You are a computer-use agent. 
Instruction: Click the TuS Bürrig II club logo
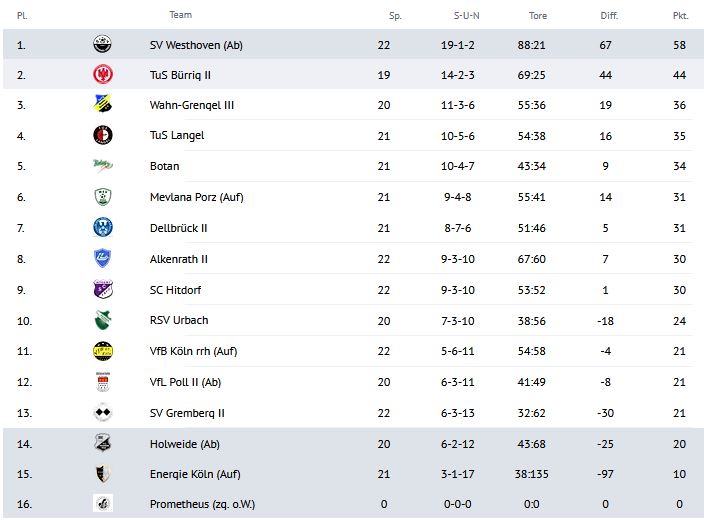pos(102,74)
